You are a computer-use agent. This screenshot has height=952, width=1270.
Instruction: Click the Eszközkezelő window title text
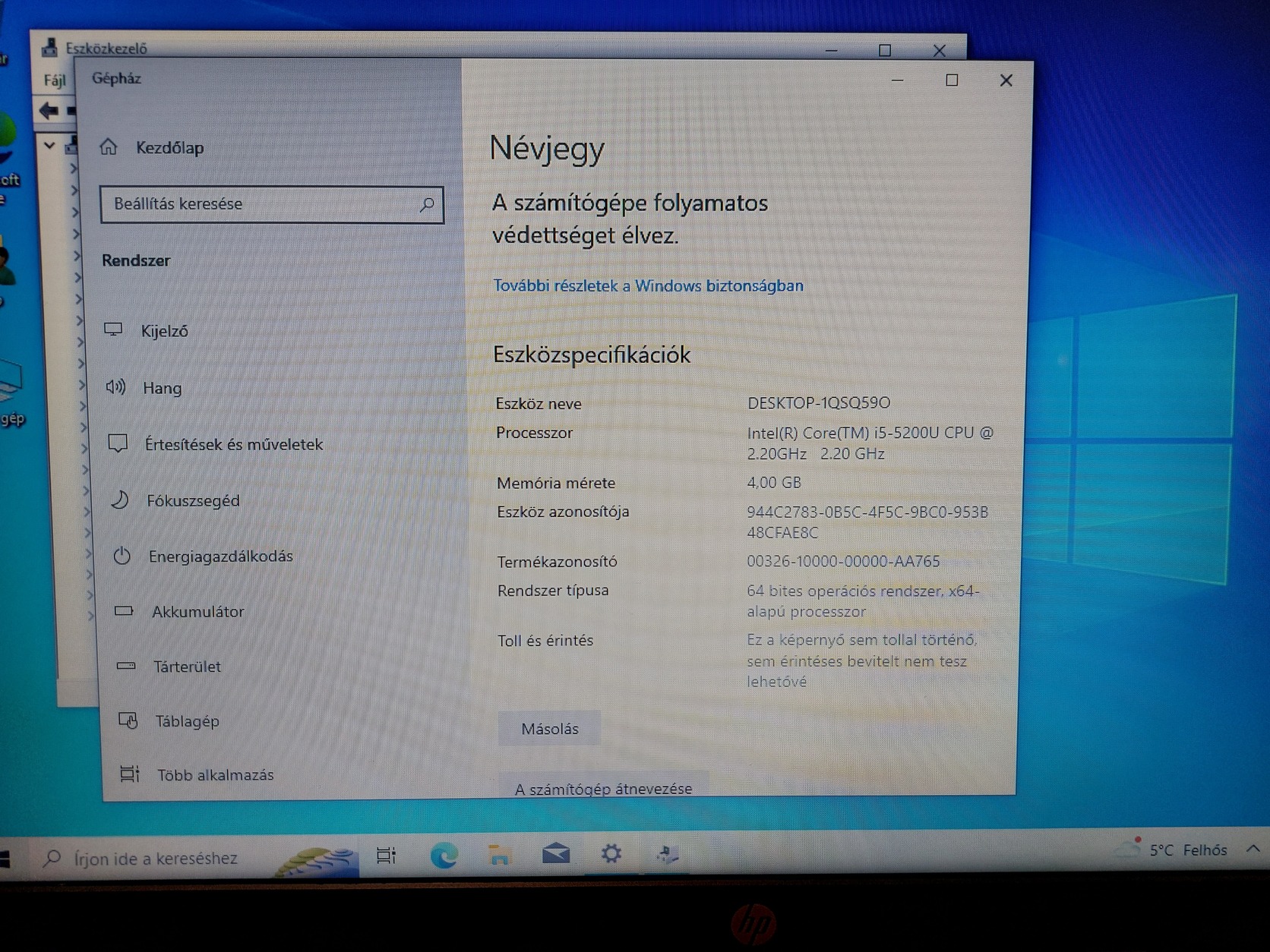click(106, 49)
